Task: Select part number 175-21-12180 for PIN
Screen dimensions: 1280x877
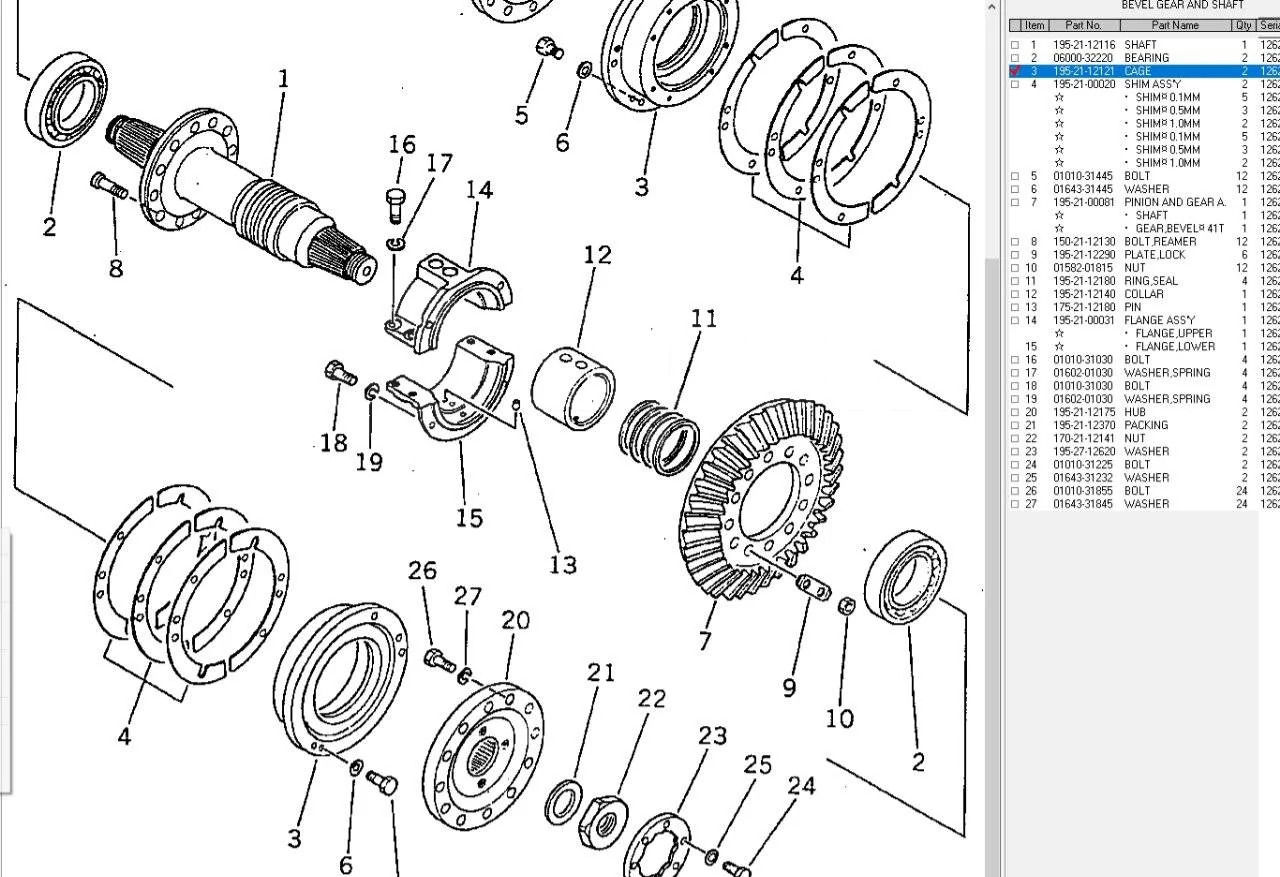Action: (x=1083, y=307)
